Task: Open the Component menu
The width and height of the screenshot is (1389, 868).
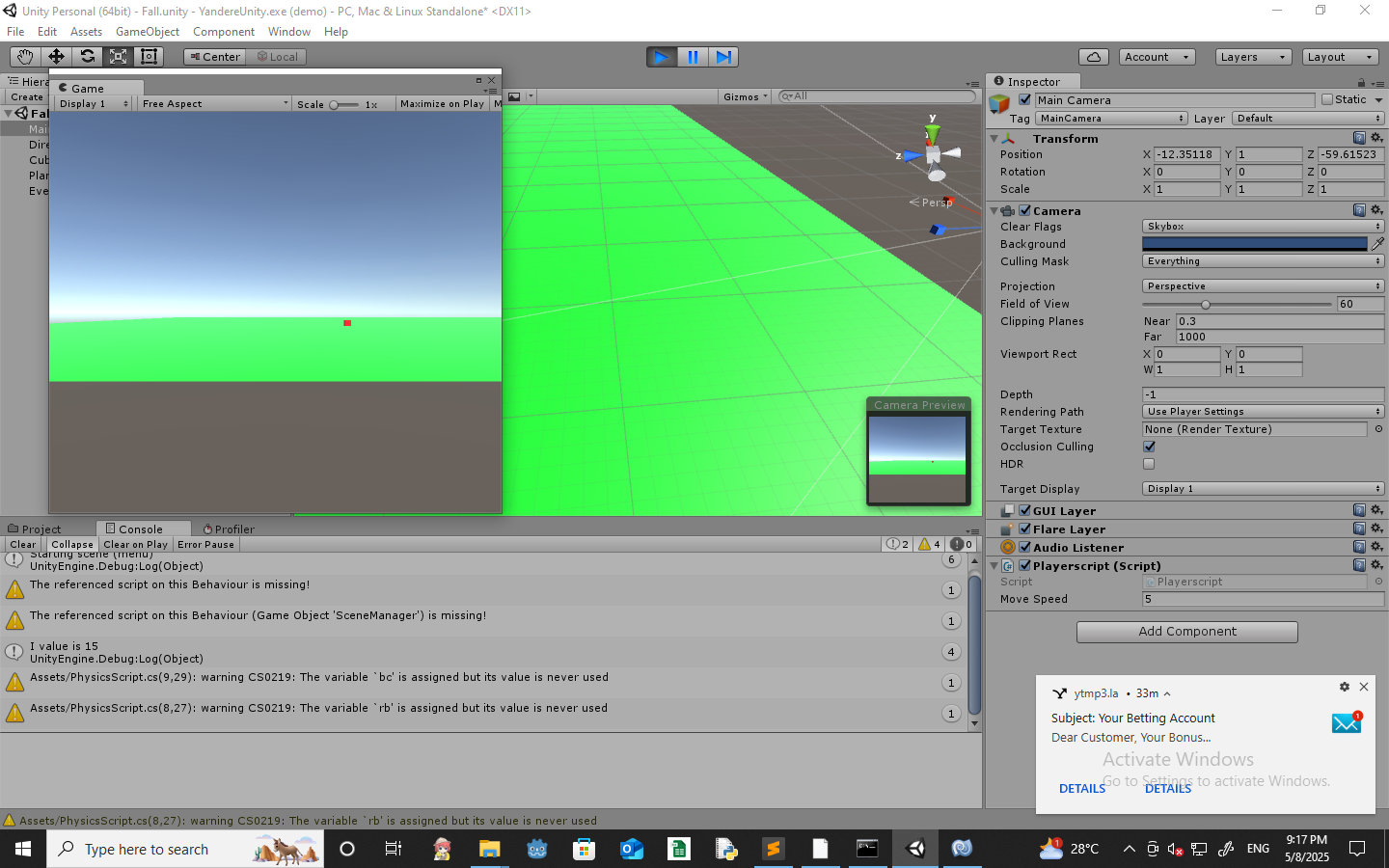Action: coord(224,32)
